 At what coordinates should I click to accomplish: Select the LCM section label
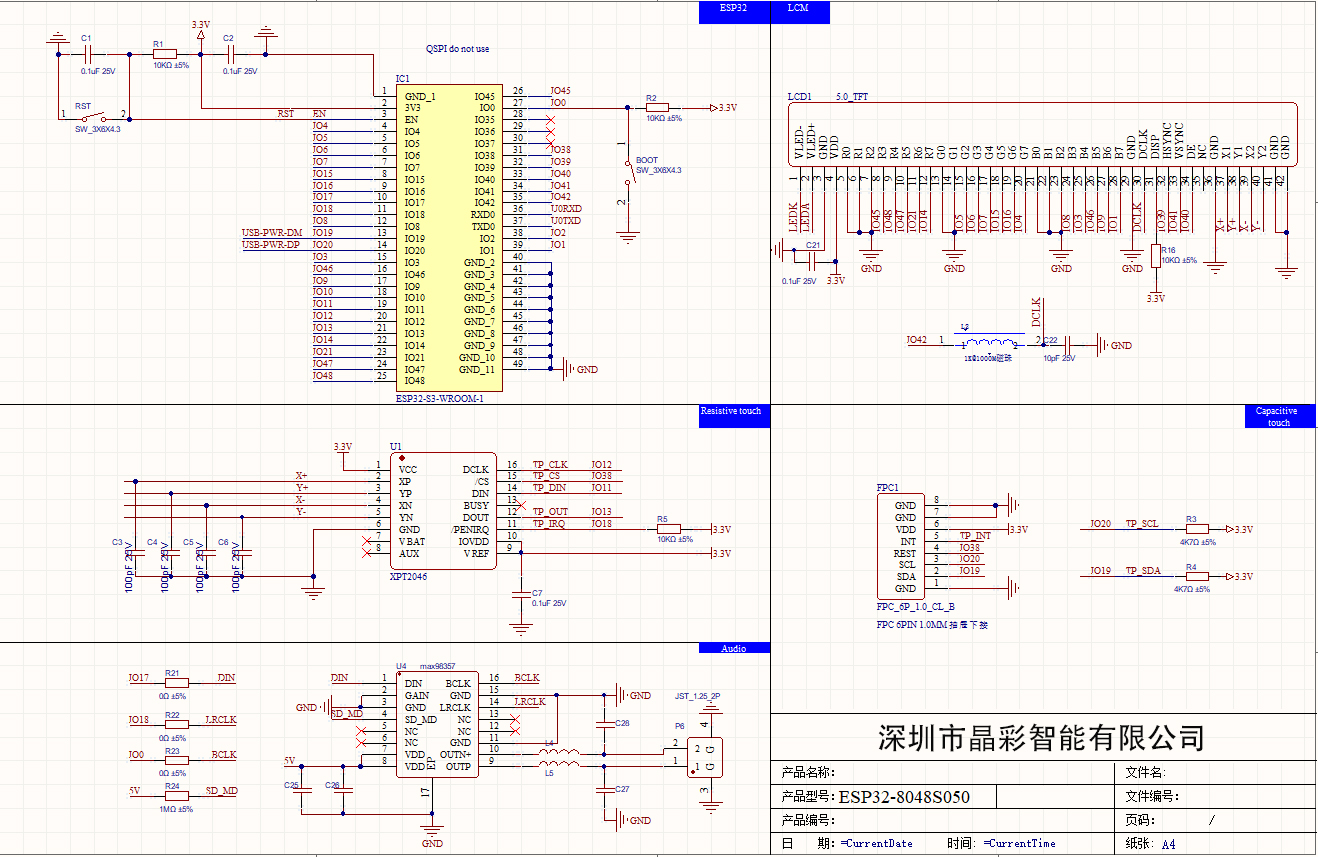[x=797, y=9]
